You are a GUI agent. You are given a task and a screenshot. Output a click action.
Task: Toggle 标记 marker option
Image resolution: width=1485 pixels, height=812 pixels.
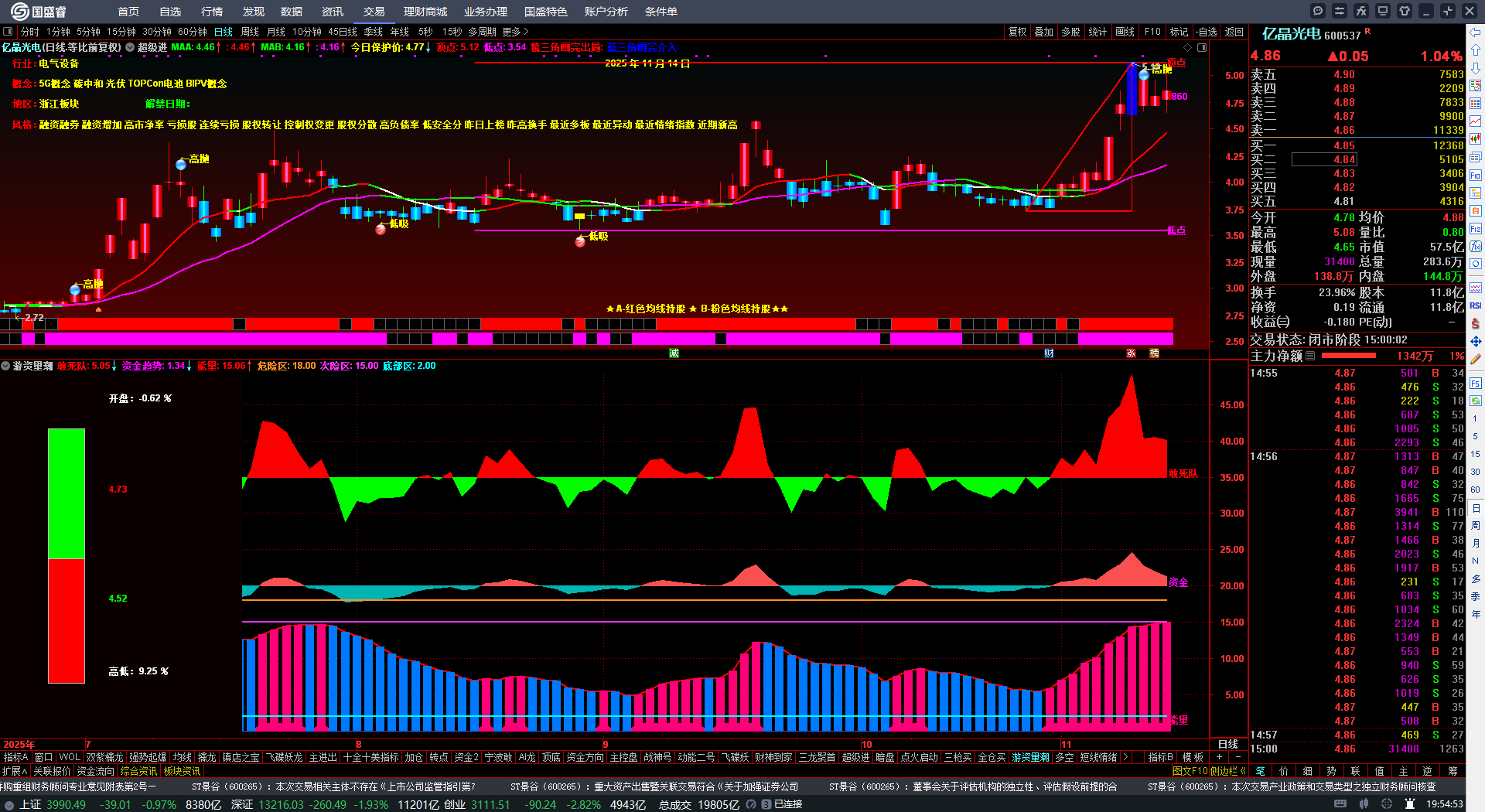(1179, 32)
